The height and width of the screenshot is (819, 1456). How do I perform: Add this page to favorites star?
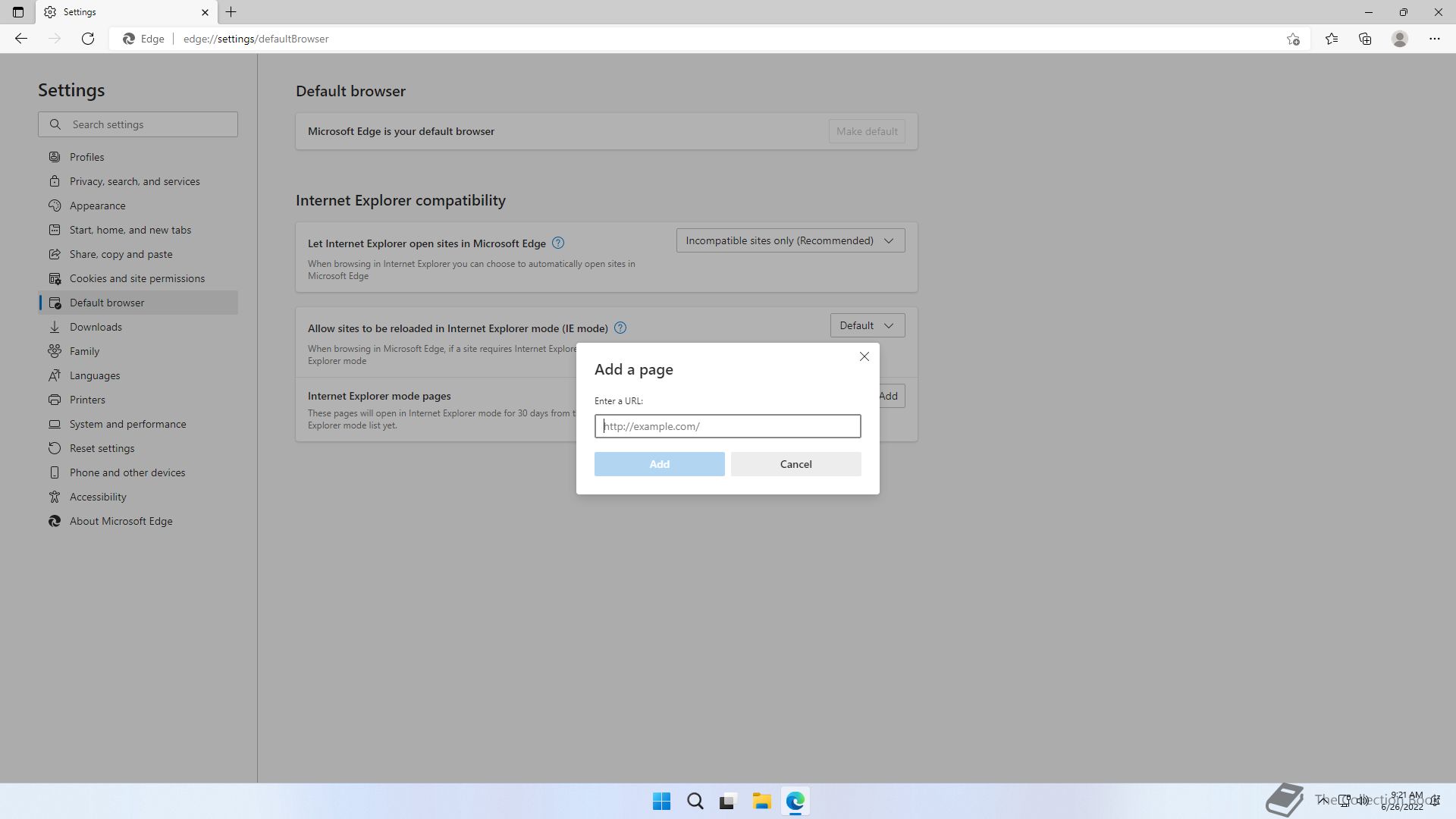[1293, 39]
